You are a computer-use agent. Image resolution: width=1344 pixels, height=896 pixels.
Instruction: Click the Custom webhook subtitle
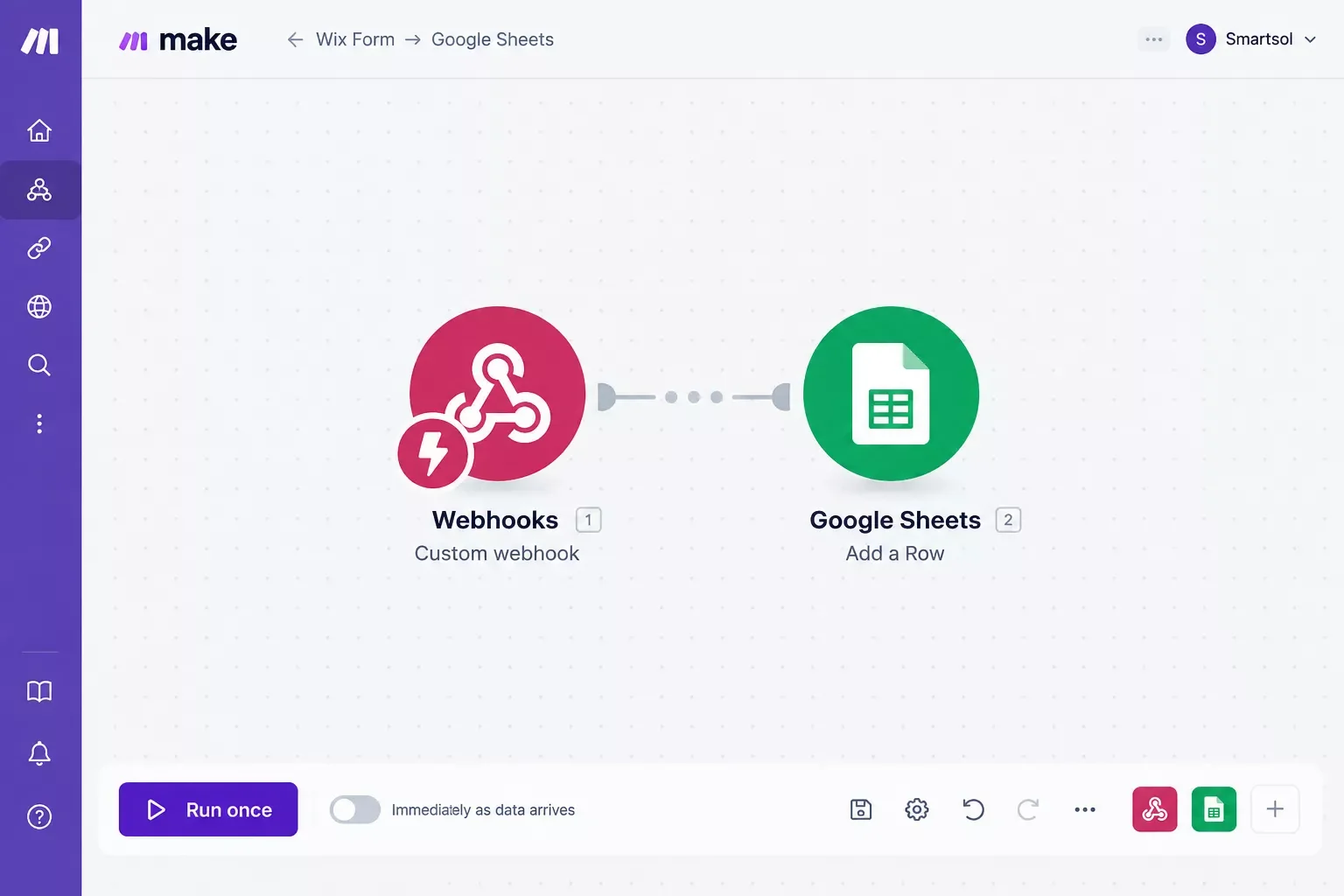[x=497, y=553]
